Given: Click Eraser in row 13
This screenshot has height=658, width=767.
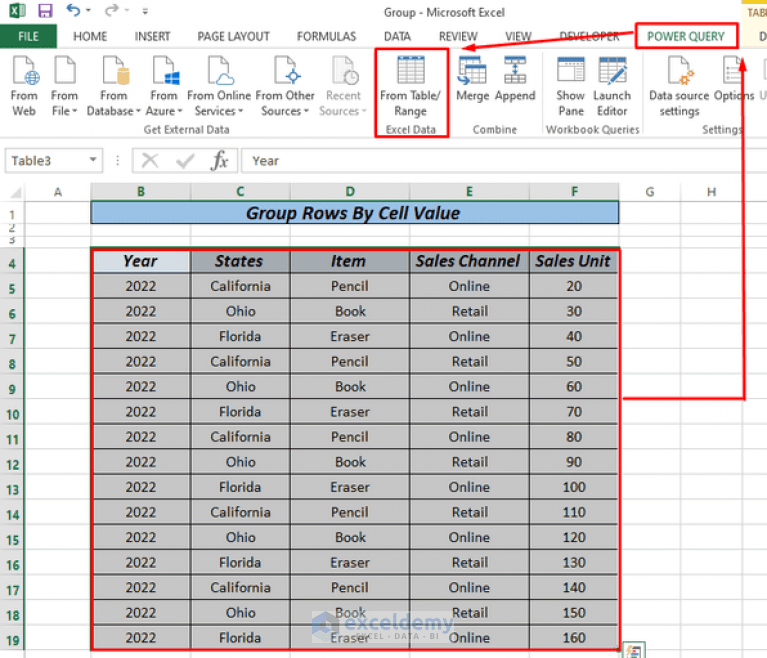Looking at the screenshot, I should coord(350,487).
